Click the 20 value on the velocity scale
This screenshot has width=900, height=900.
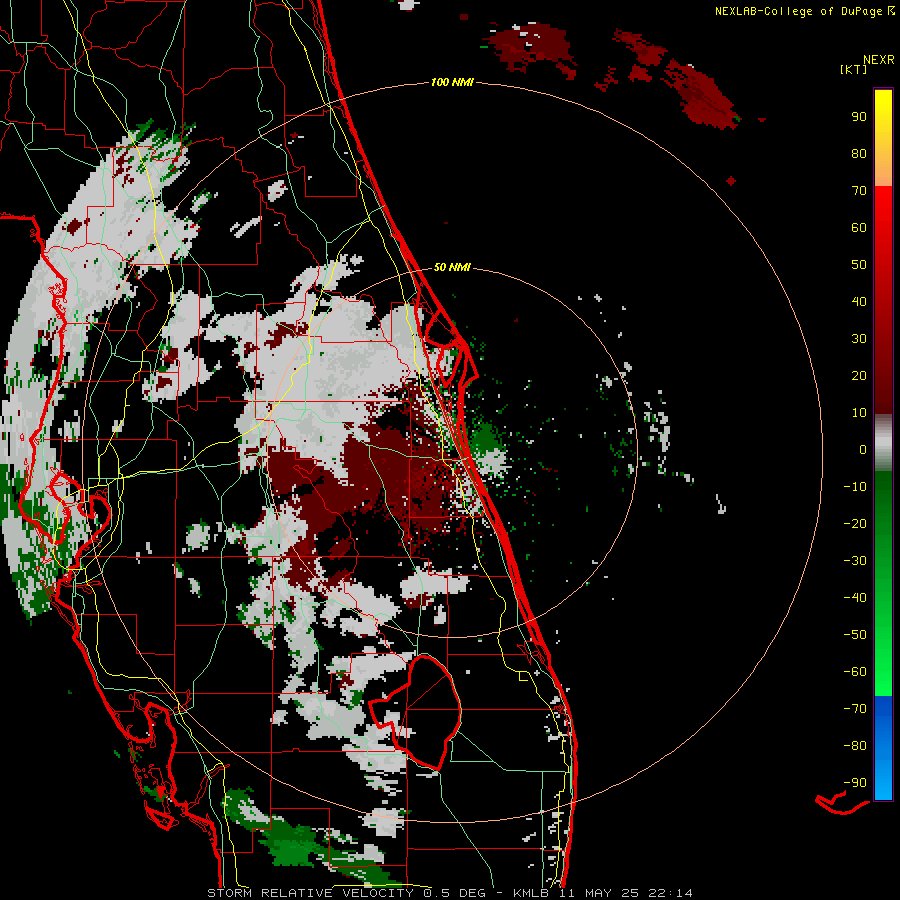(x=859, y=376)
